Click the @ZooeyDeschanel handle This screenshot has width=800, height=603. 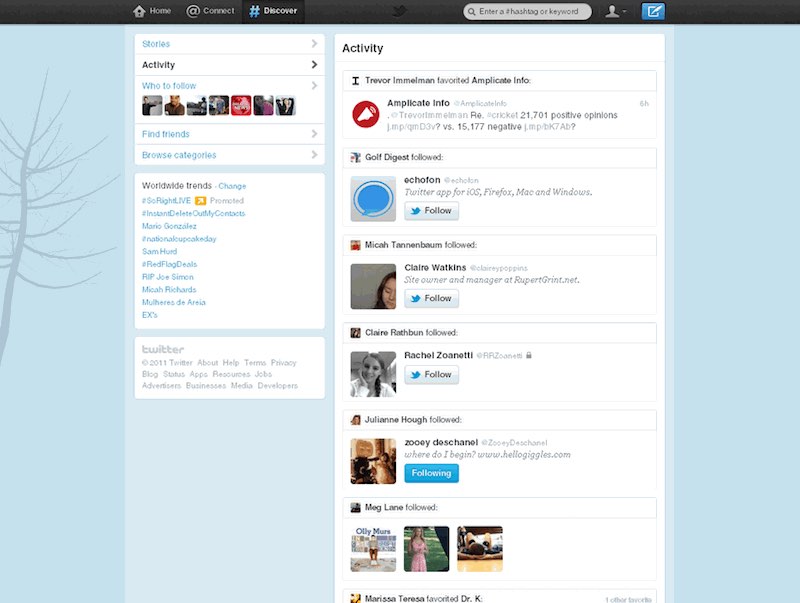pos(514,443)
